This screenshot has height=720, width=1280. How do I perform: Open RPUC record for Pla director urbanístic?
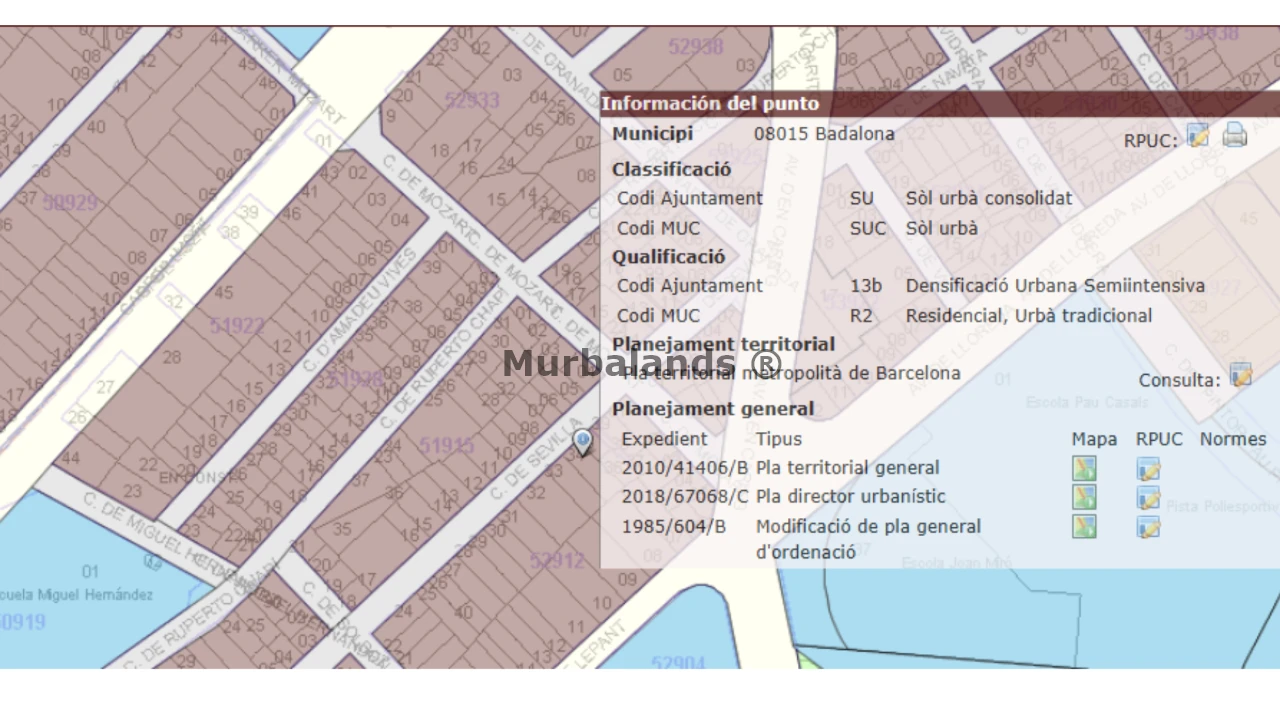click(x=1148, y=497)
